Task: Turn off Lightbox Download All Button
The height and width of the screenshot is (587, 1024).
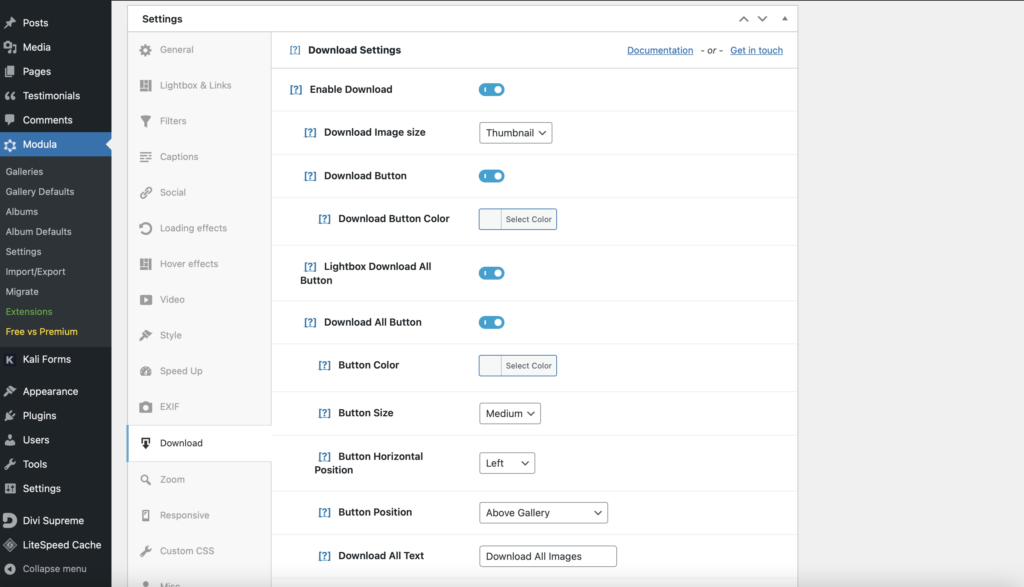Action: [x=491, y=272]
